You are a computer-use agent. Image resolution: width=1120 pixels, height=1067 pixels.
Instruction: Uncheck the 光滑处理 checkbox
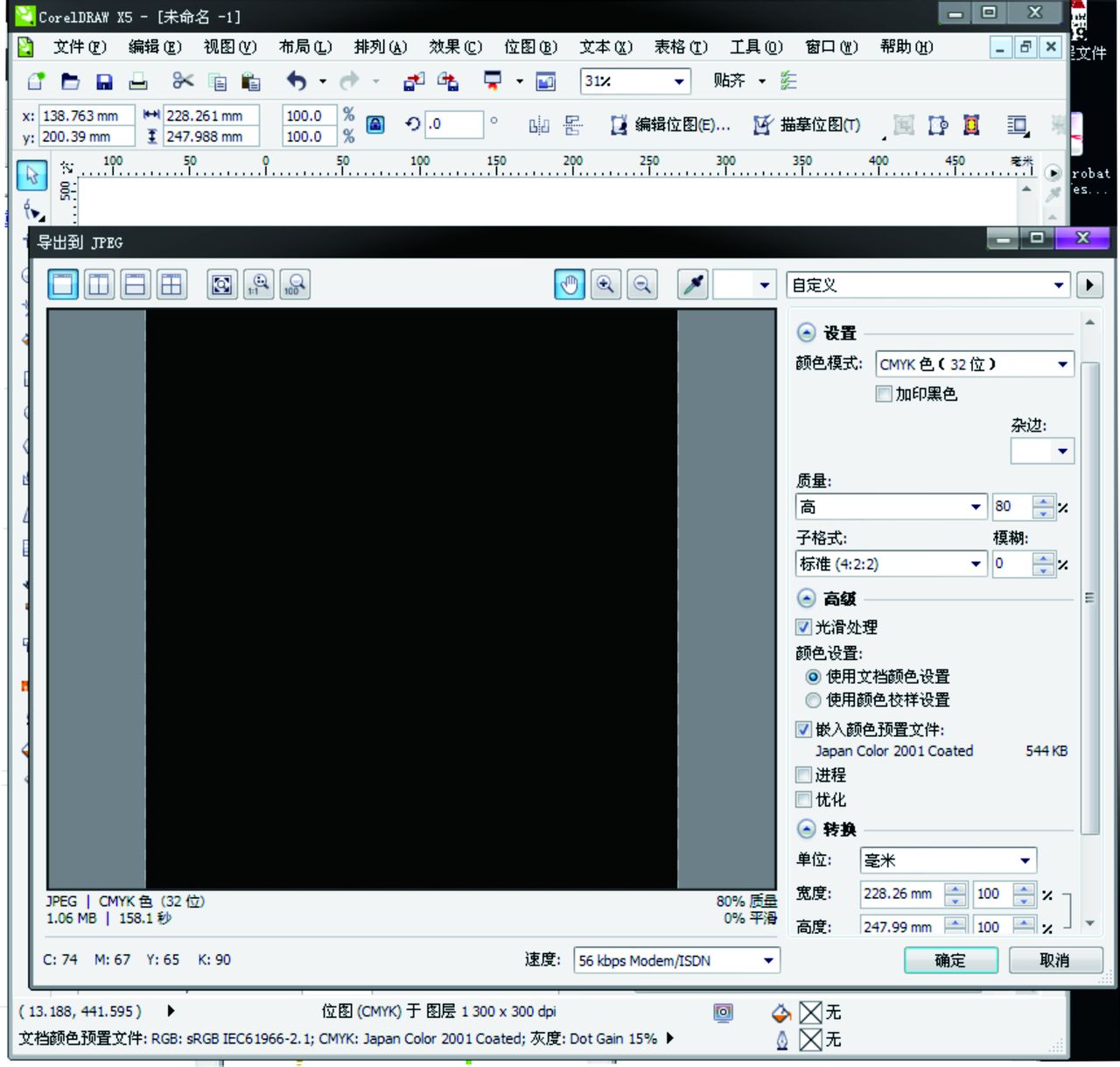(803, 627)
